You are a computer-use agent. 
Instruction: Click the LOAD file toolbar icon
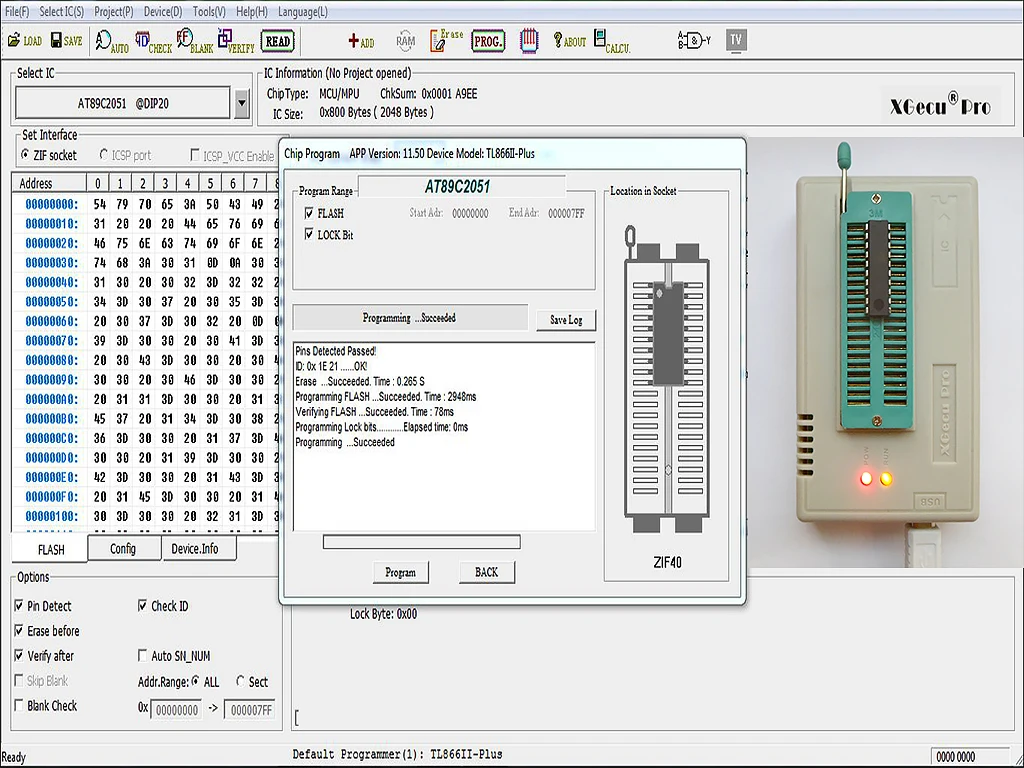25,41
